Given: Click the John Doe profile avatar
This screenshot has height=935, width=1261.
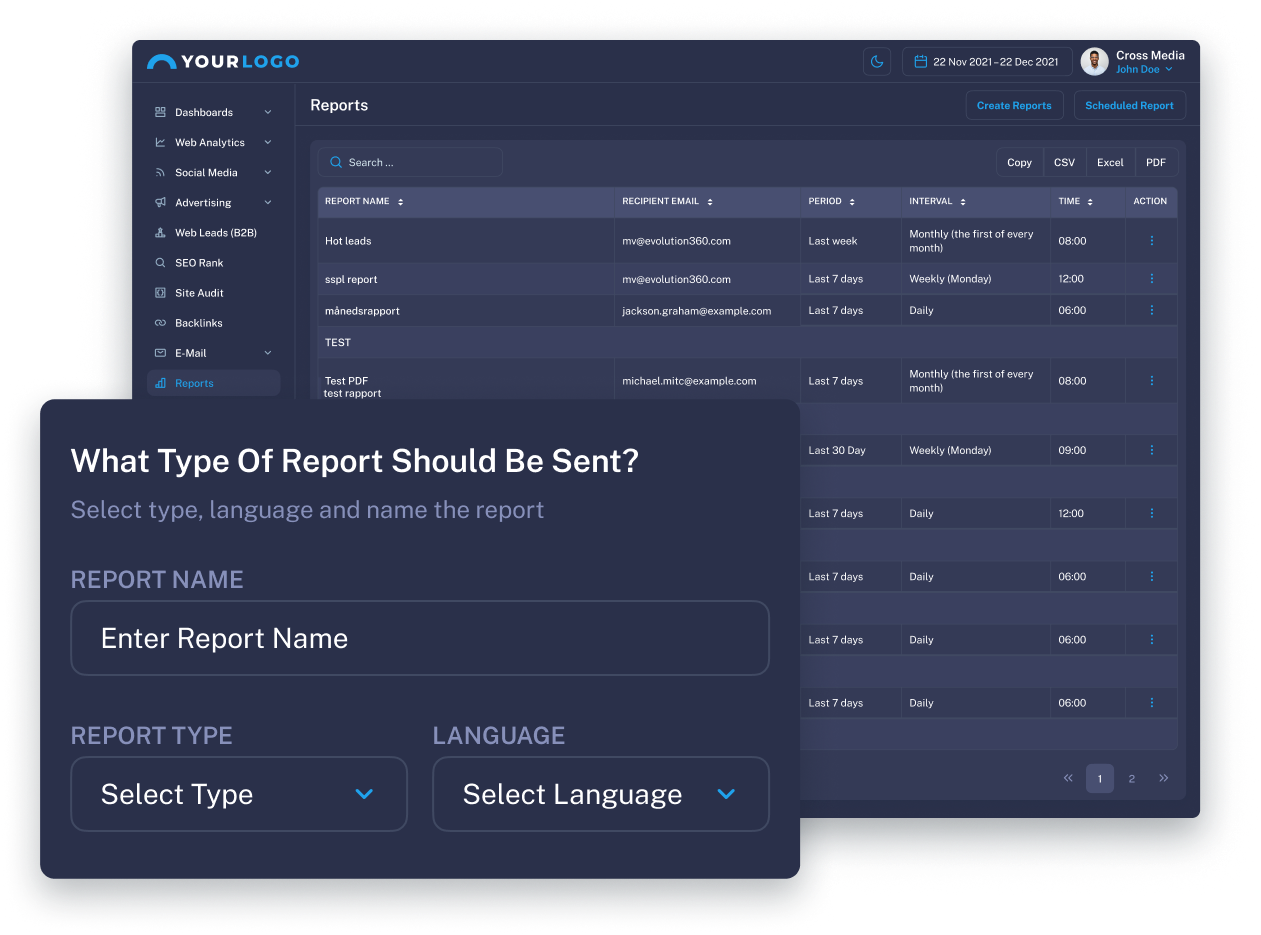Looking at the screenshot, I should (x=1094, y=62).
